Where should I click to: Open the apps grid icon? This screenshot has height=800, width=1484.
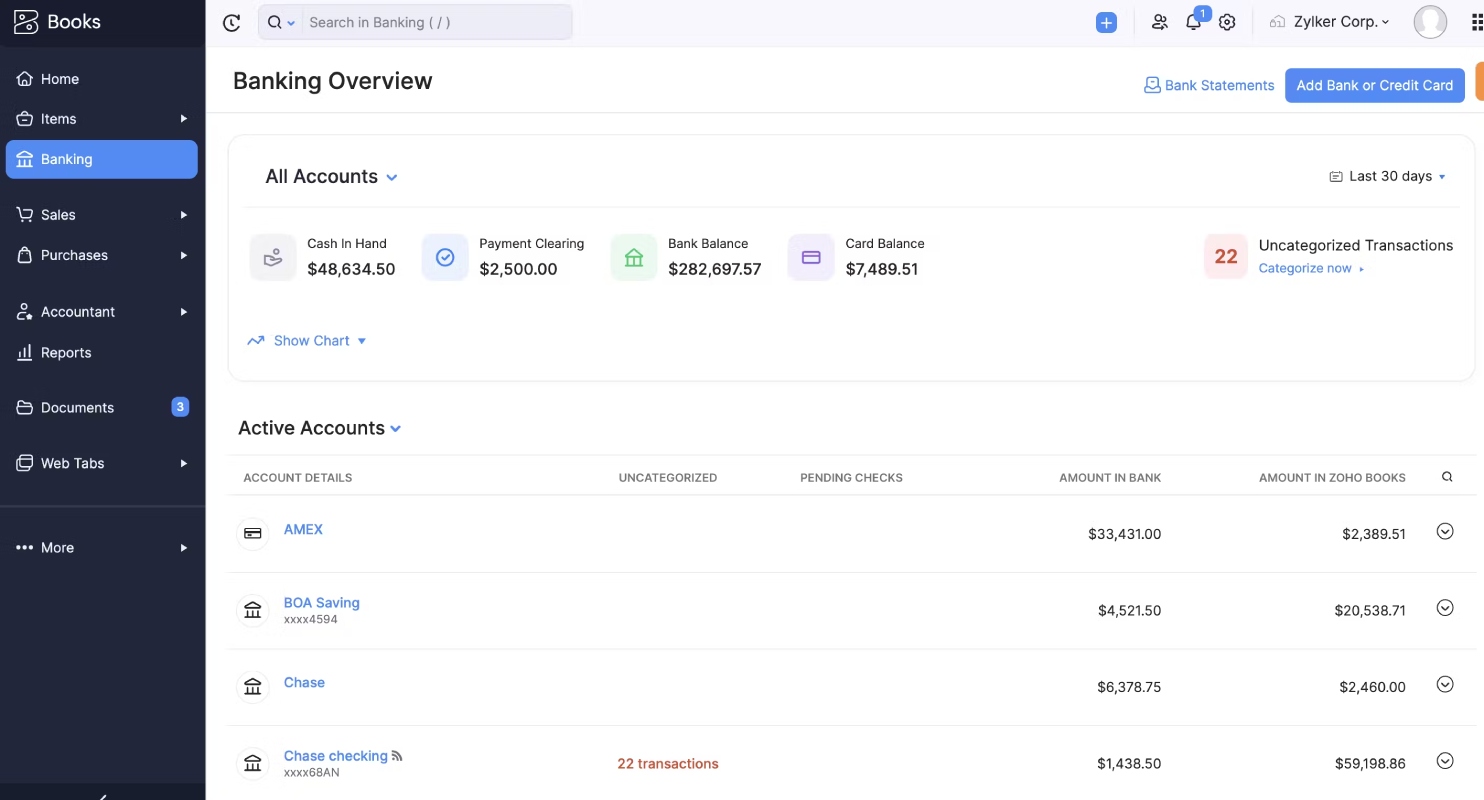(1476, 22)
